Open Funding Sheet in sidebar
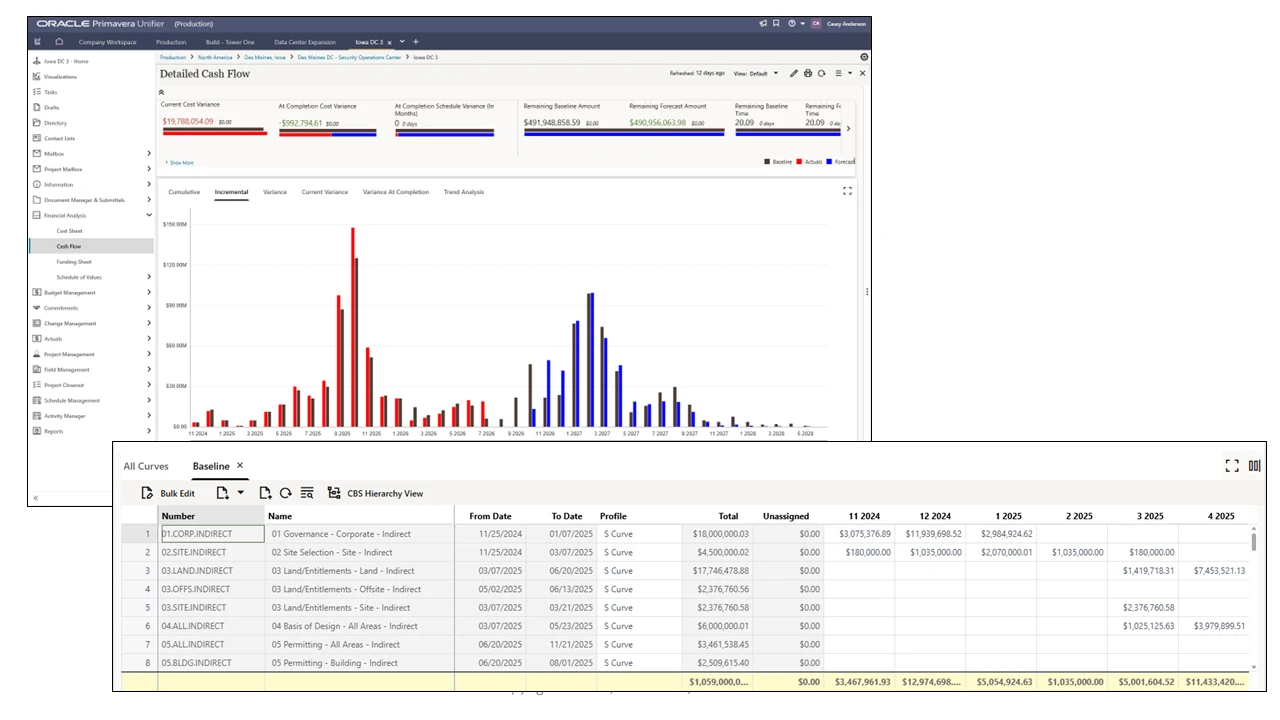 (x=74, y=262)
